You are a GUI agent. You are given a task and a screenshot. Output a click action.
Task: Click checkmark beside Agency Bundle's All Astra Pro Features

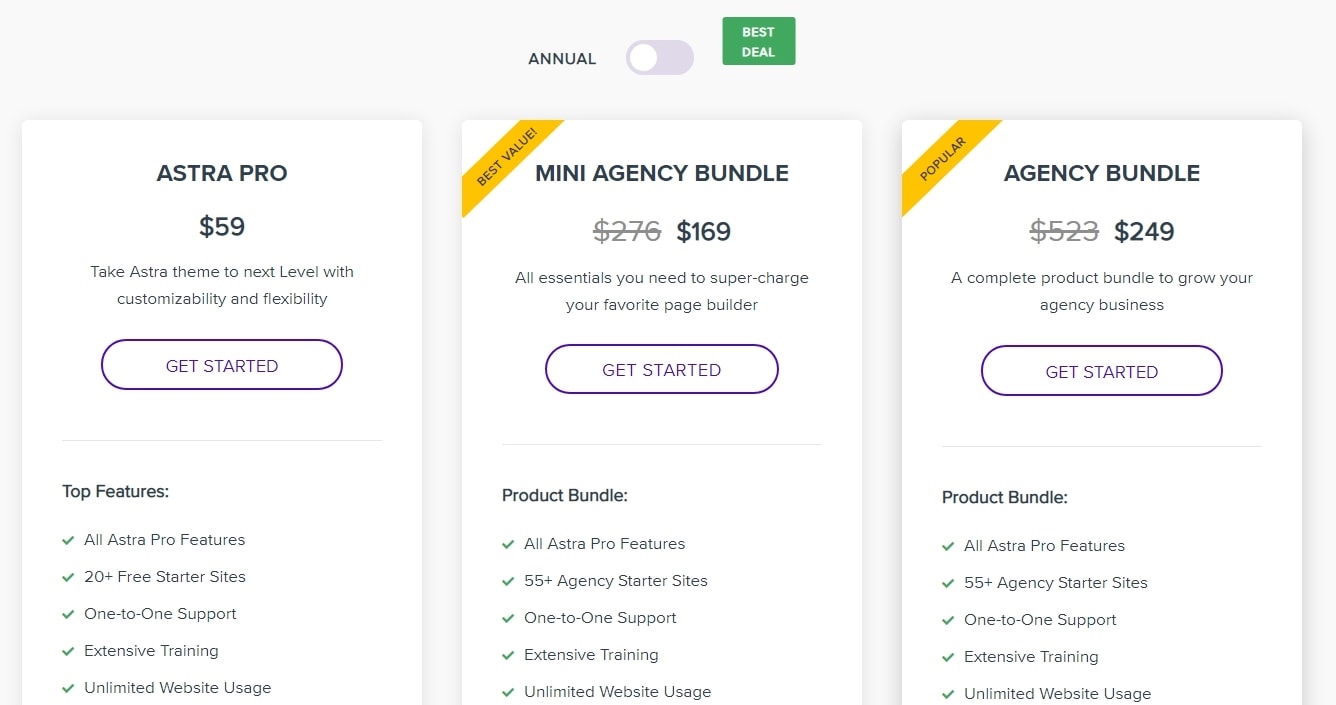tap(948, 546)
